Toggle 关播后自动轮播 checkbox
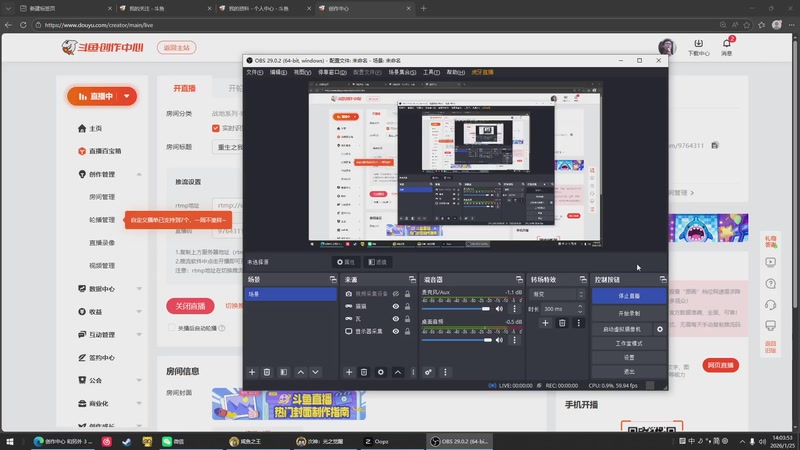The image size is (800, 450). tap(172, 328)
